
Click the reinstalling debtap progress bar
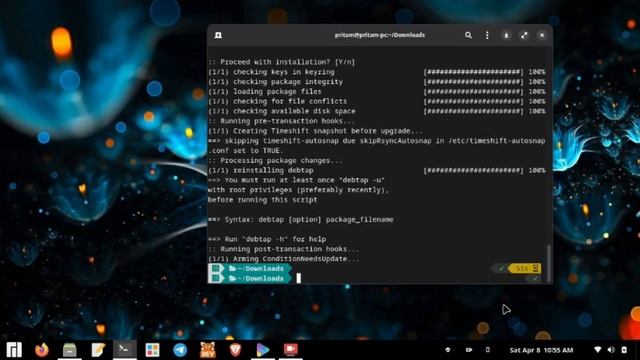click(x=473, y=170)
